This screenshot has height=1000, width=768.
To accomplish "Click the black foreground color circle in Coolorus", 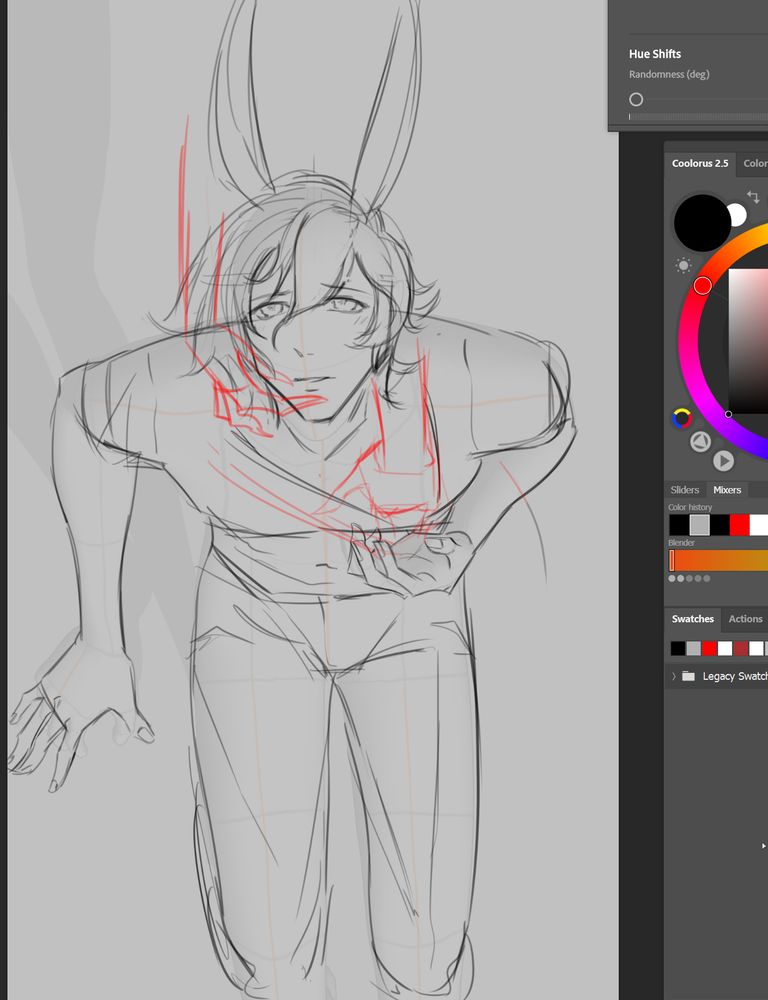I will click(x=702, y=223).
